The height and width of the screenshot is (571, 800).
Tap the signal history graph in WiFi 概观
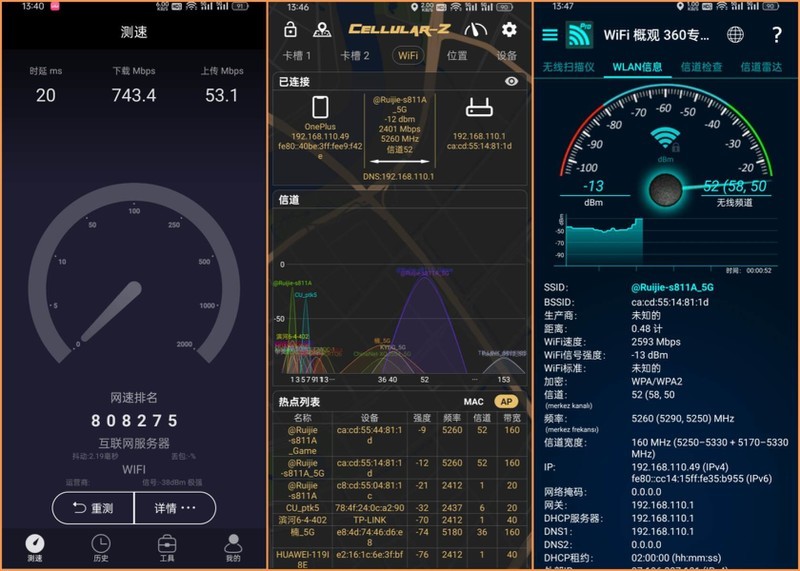[x=667, y=240]
